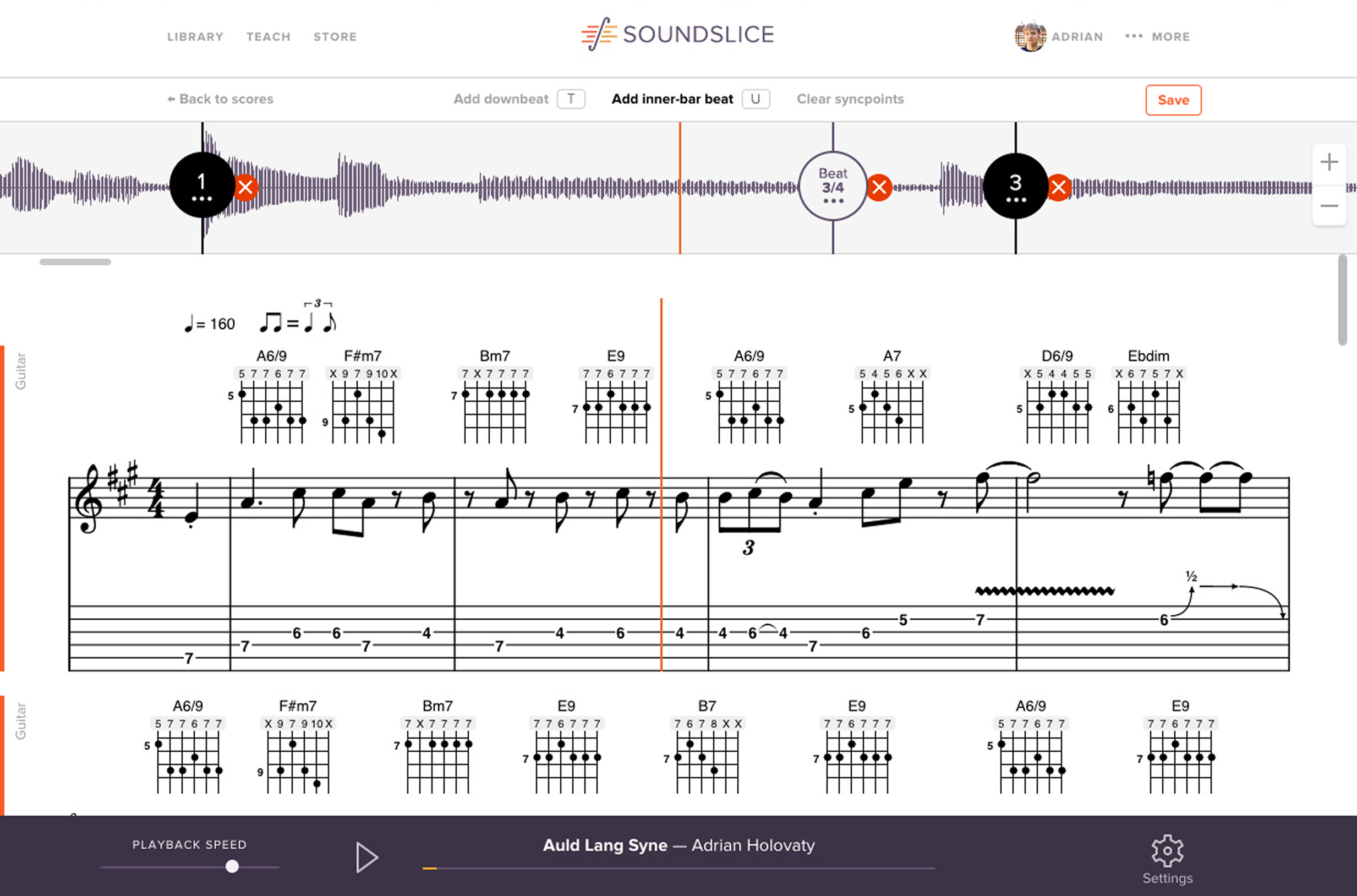Delete the bar 3 syncpoint

pyautogui.click(x=1059, y=188)
